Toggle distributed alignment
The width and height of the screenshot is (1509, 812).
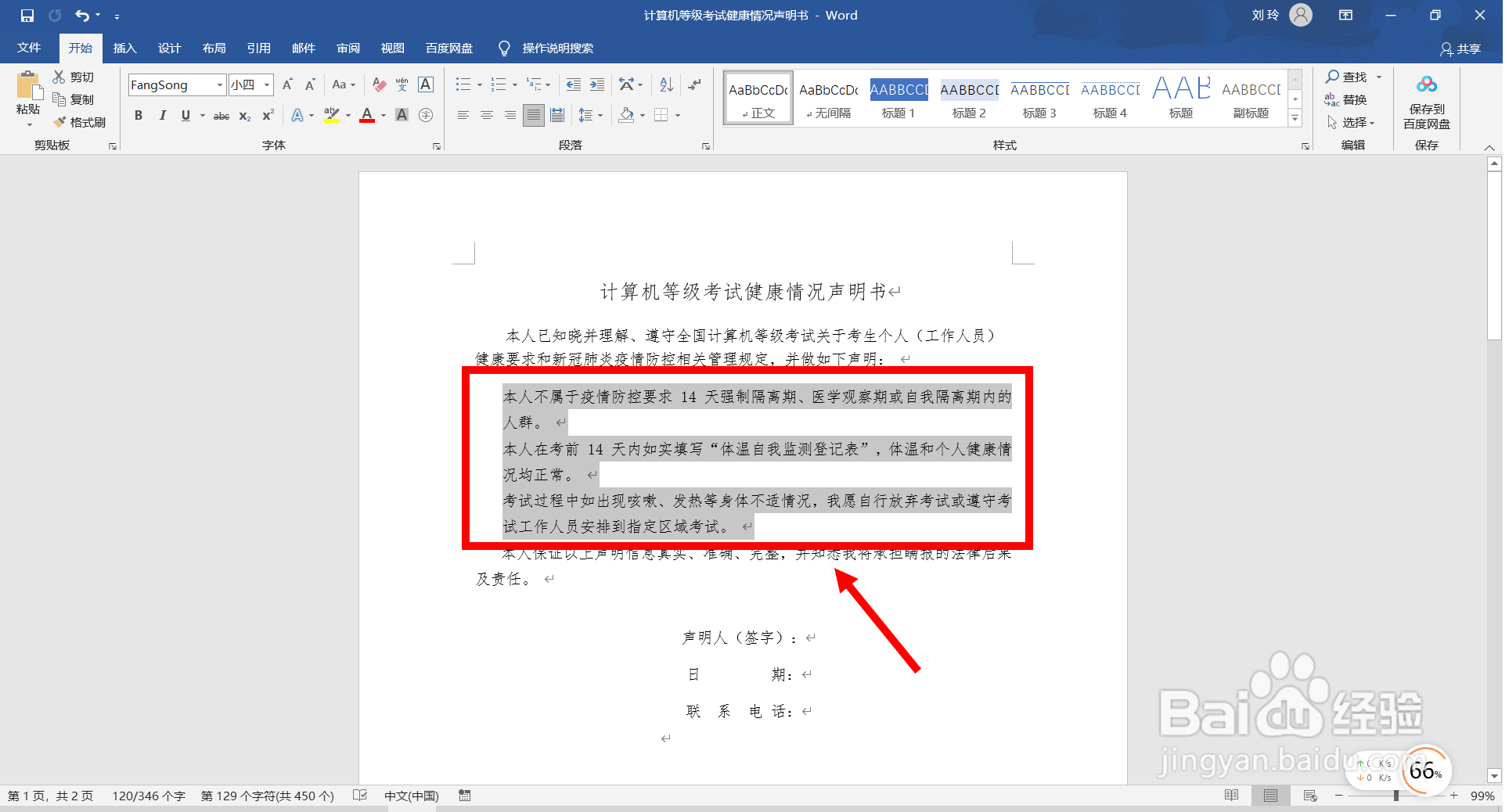(557, 116)
